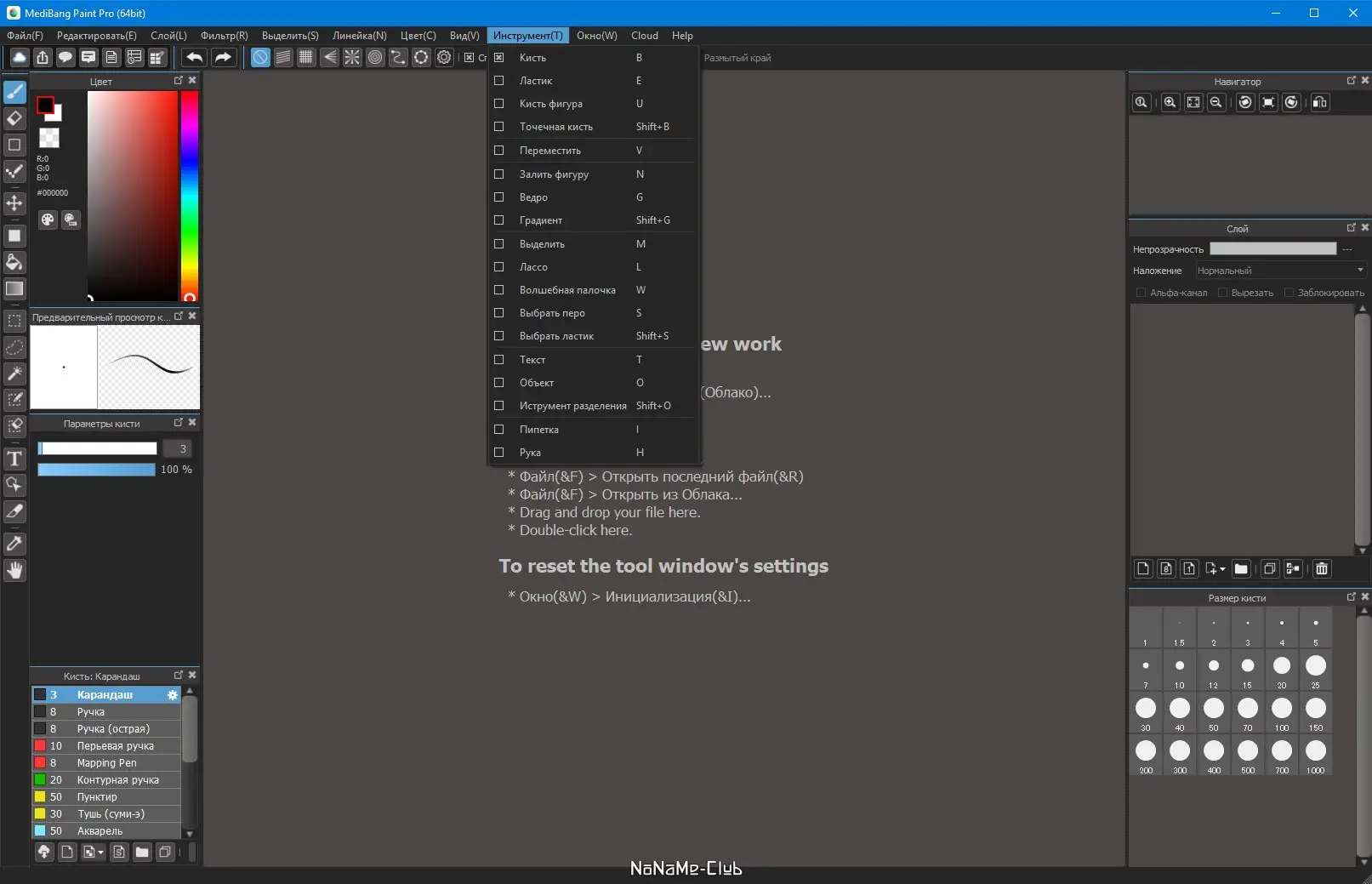Enable the concentric circle snap guide
Screen dimensions: 1372x884
pos(375,57)
